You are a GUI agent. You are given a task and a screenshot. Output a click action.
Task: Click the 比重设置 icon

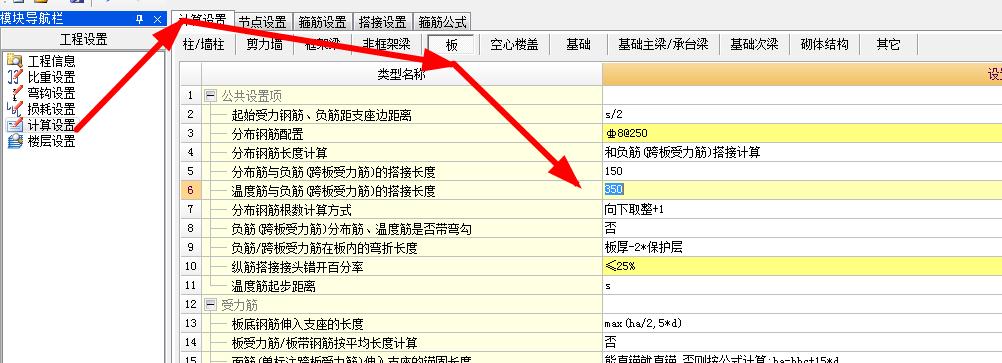coord(15,77)
